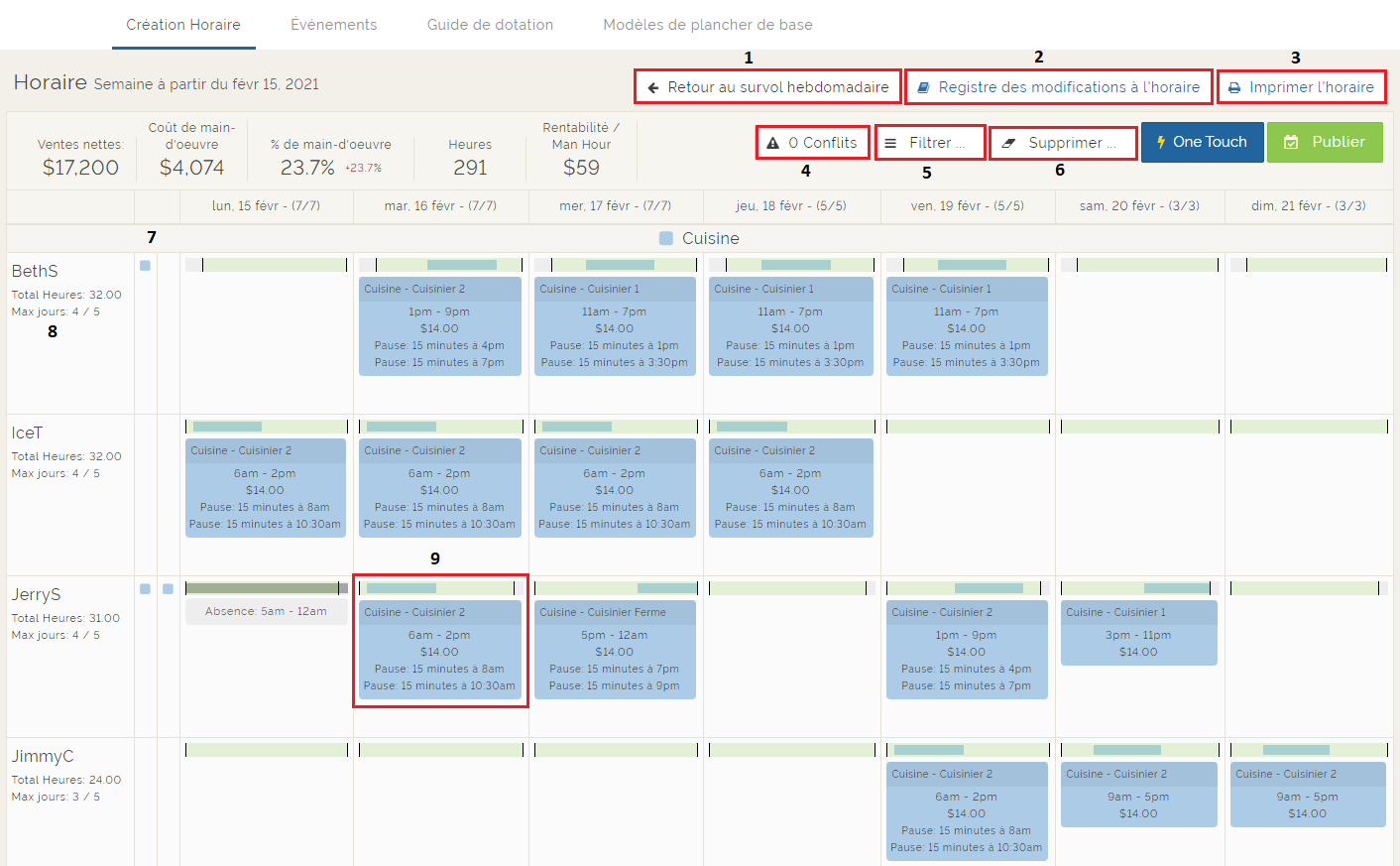Click IceT's green availability bar for lundi 15 févr

click(x=265, y=426)
